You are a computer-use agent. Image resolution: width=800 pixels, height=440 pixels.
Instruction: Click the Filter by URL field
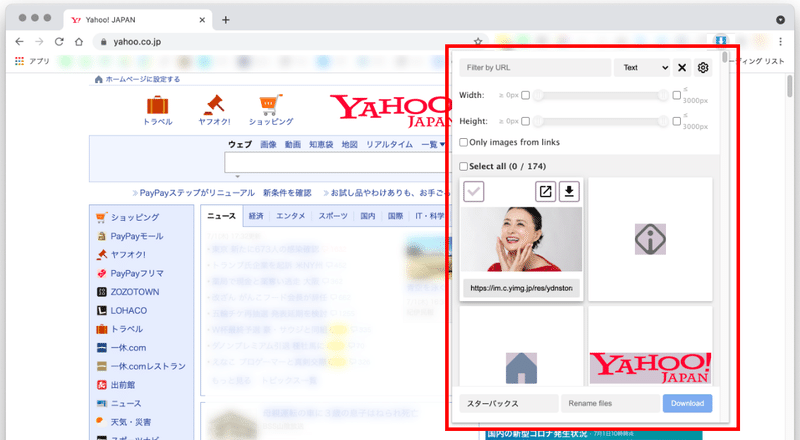coord(535,67)
